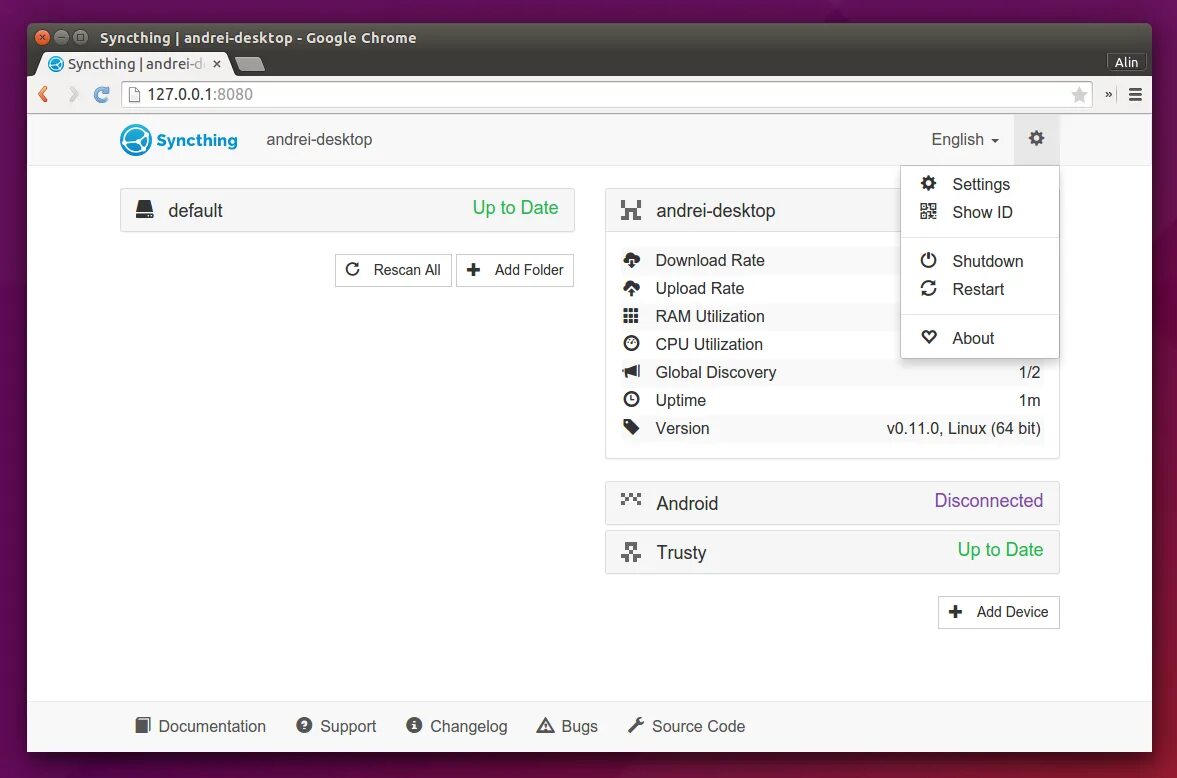The image size is (1177, 778).
Task: Click the Uptime clock icon
Action: [x=631, y=400]
